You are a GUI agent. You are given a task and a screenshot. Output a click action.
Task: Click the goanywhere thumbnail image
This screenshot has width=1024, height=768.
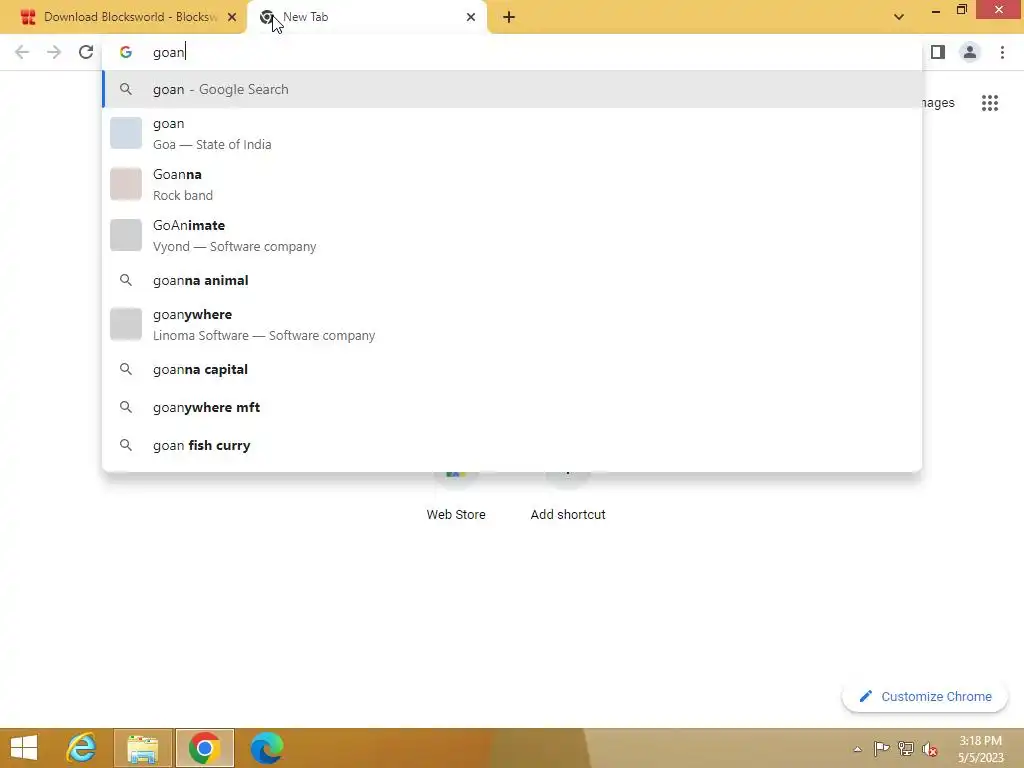tap(126, 324)
